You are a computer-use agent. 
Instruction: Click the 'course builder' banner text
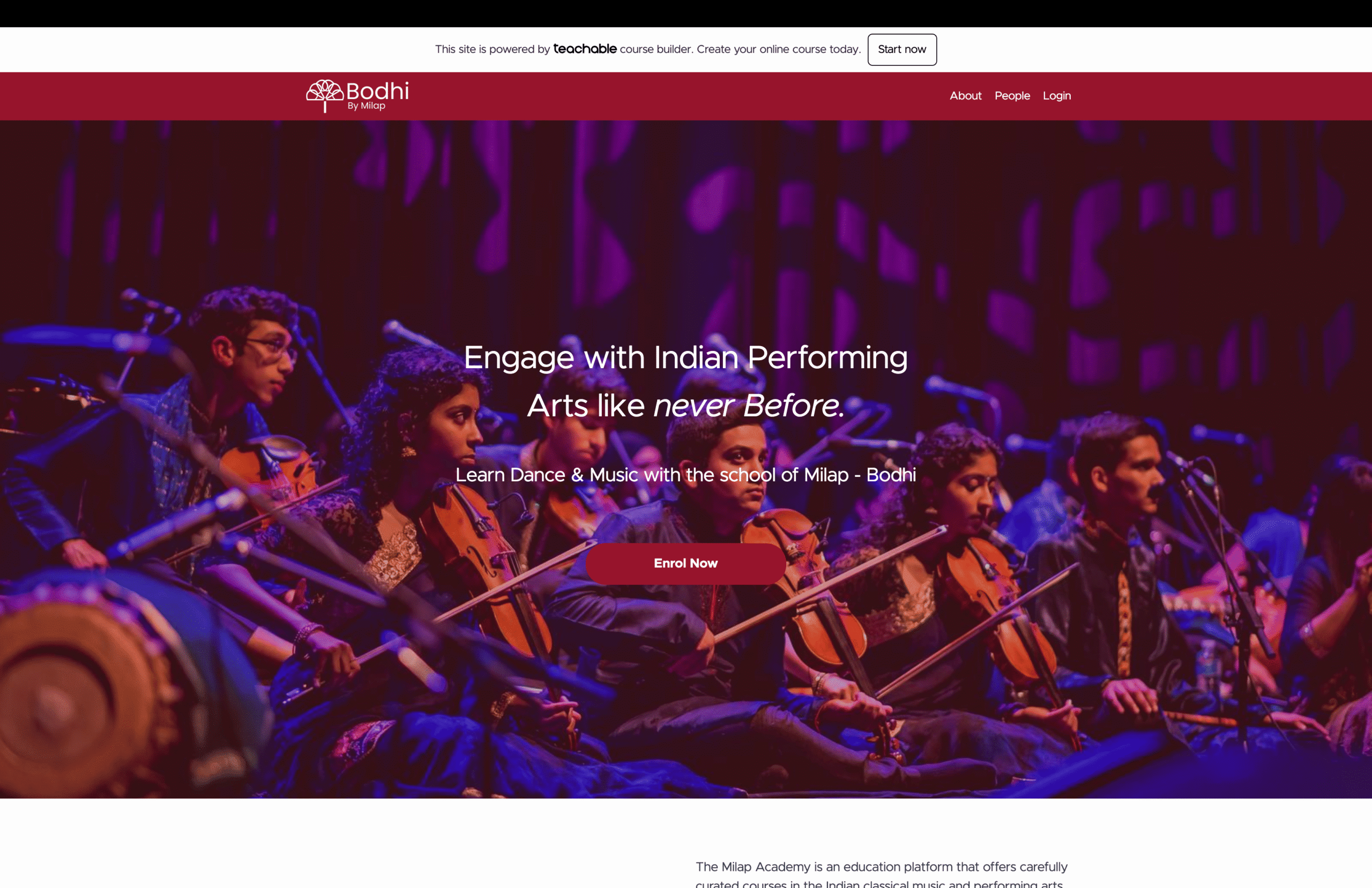click(655, 50)
